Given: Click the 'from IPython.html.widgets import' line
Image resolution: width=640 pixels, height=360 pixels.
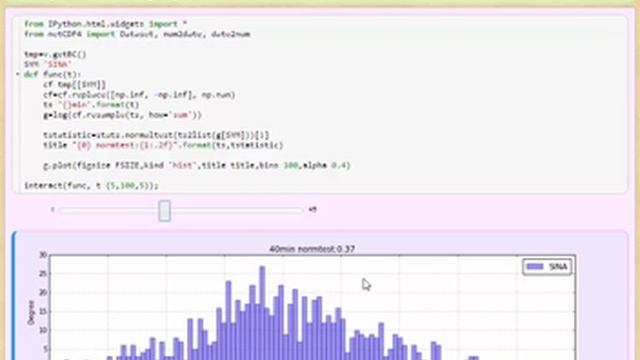Looking at the screenshot, I should click(105, 24).
